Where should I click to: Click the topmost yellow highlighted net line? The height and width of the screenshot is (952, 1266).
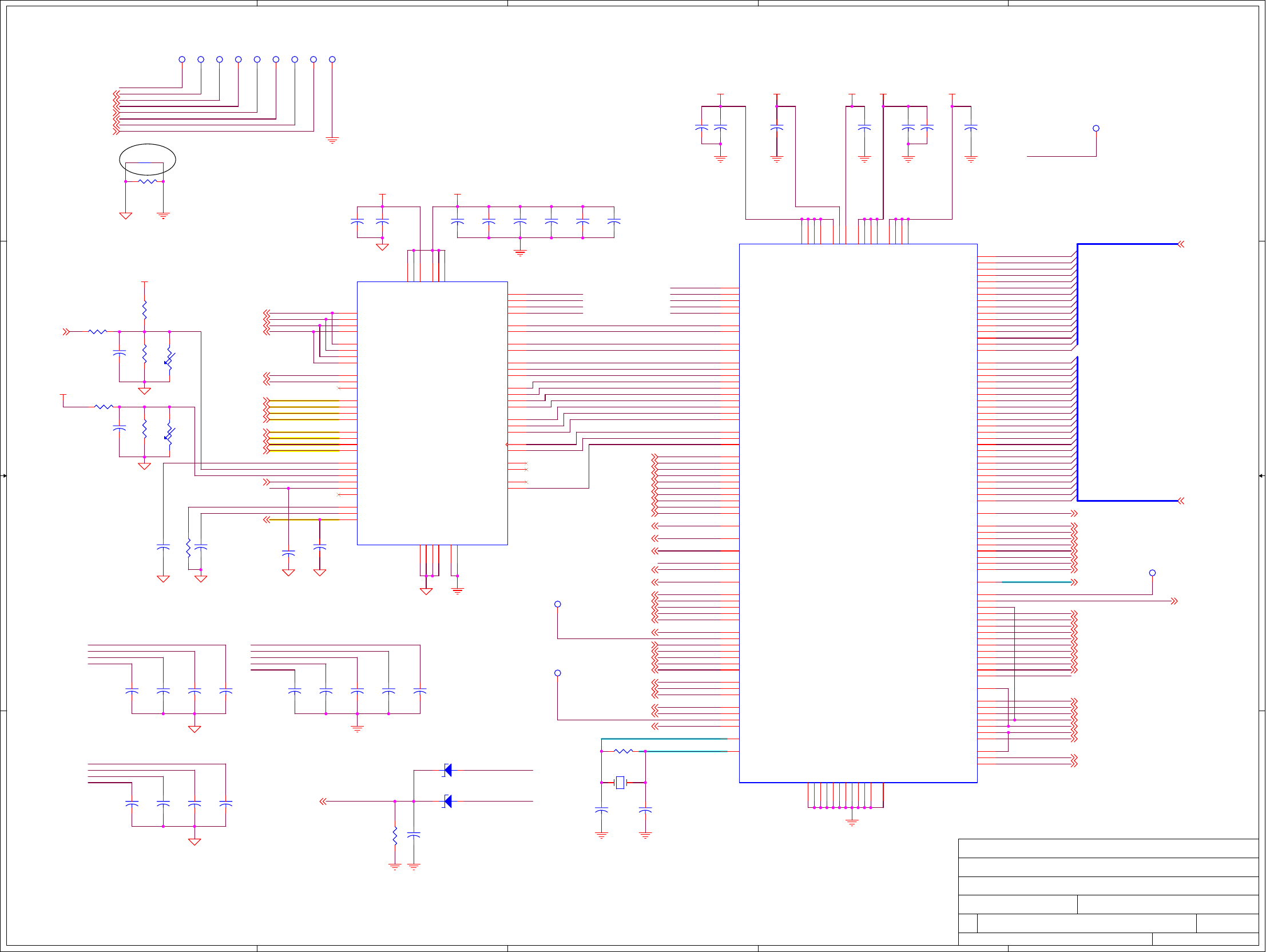304,400
